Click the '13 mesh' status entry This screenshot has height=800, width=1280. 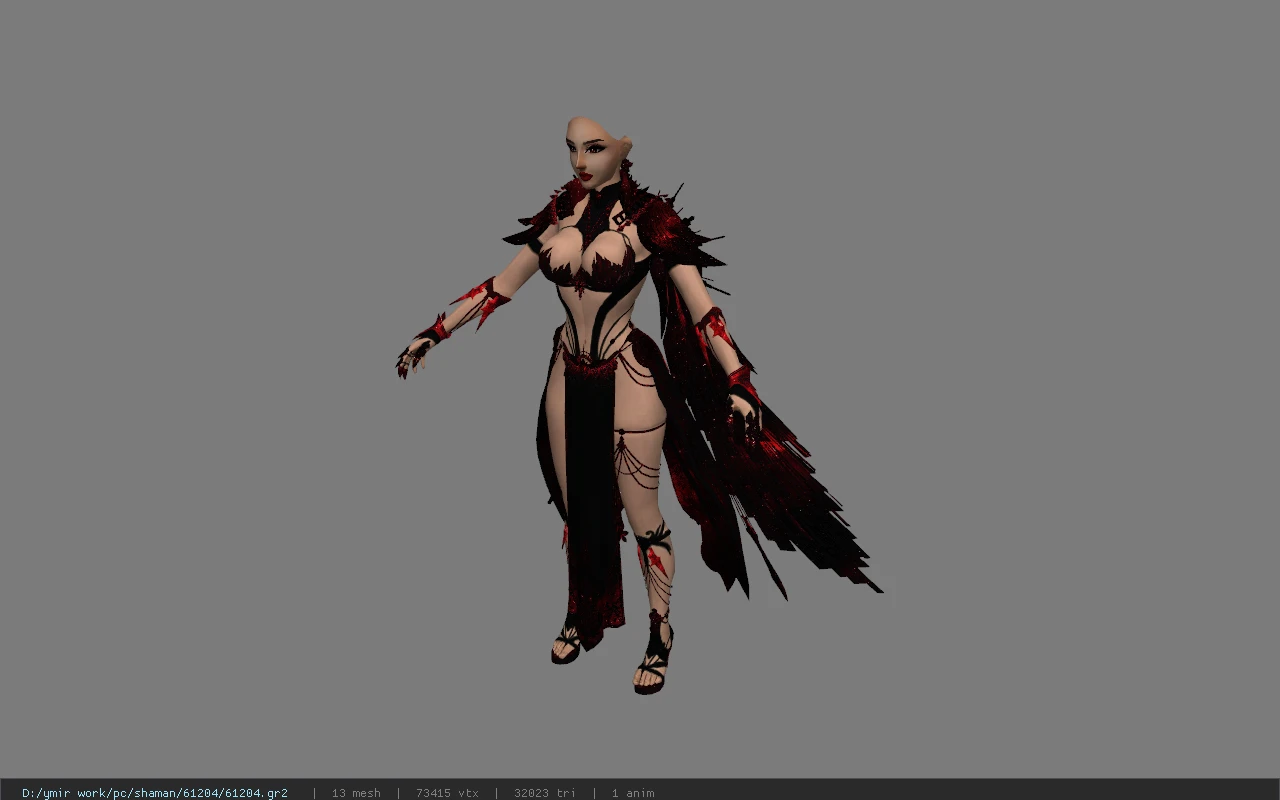pyautogui.click(x=356, y=793)
